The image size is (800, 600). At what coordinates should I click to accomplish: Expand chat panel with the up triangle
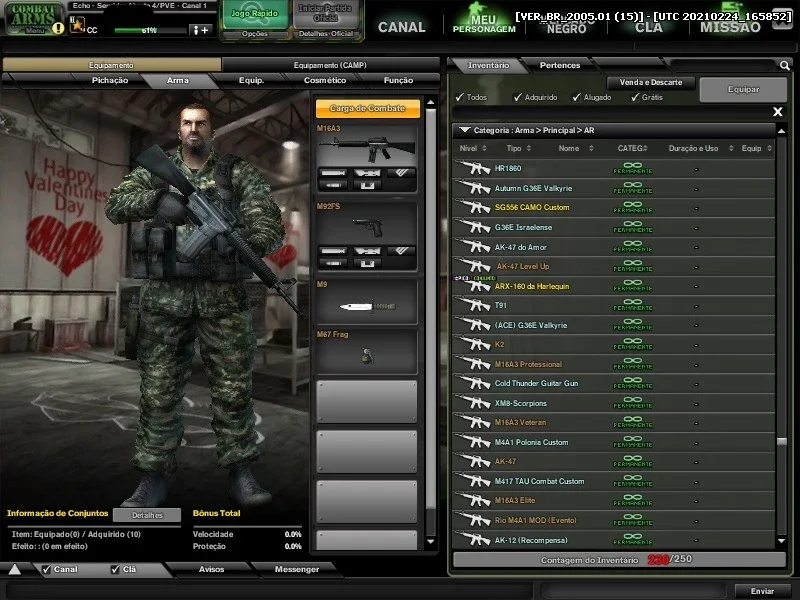click(x=15, y=569)
